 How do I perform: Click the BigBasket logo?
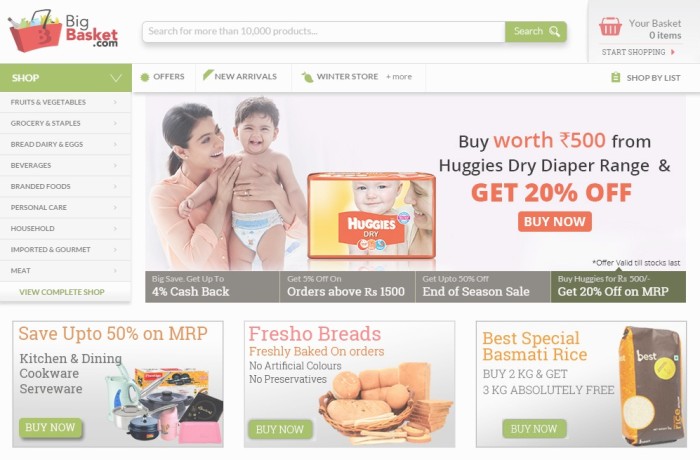(x=63, y=31)
